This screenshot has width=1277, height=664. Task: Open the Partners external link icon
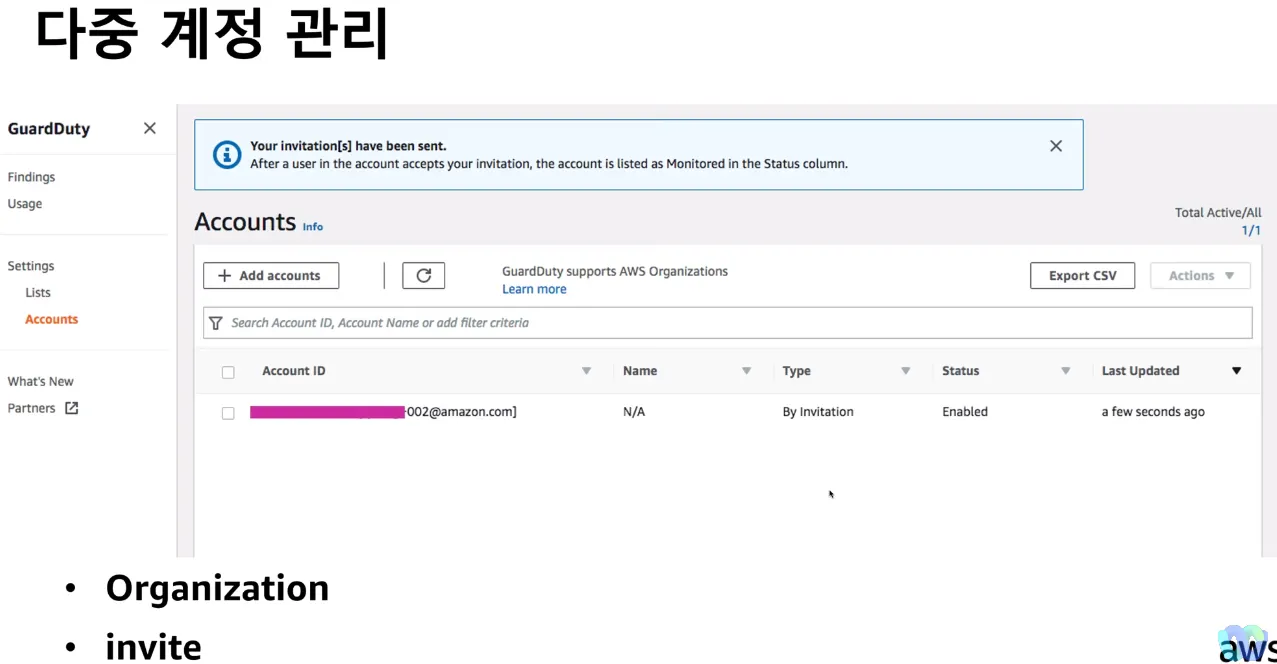pos(72,408)
